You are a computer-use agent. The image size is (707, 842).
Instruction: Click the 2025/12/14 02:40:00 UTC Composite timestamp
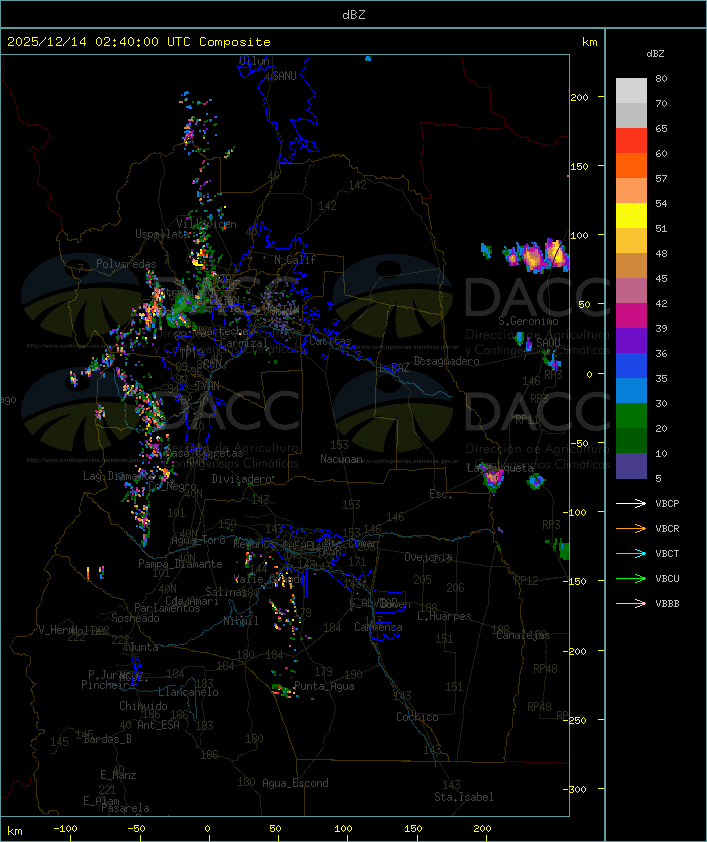139,42
